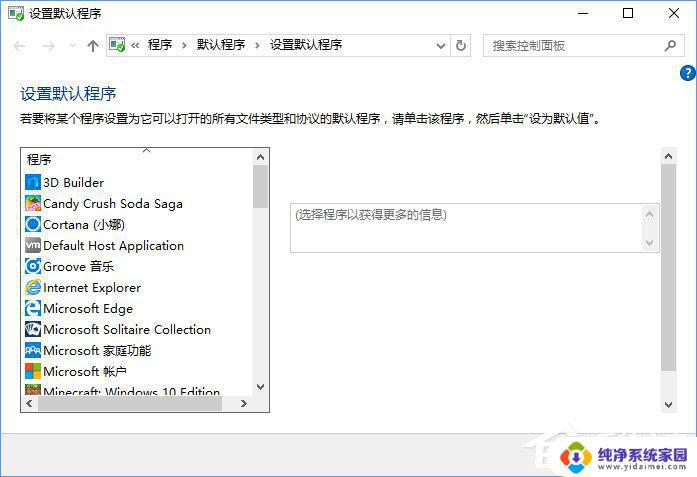This screenshot has height=477, width=697.
Task: Select Cortana (小娜) entry
Action: (84, 224)
